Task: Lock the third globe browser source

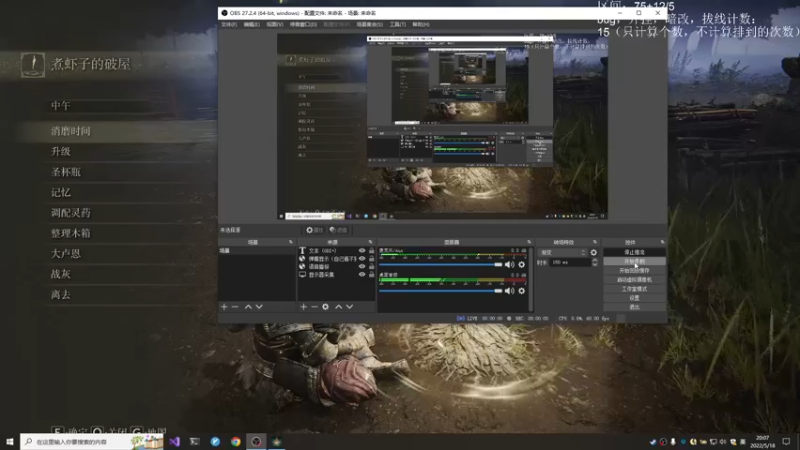Action: (371, 266)
